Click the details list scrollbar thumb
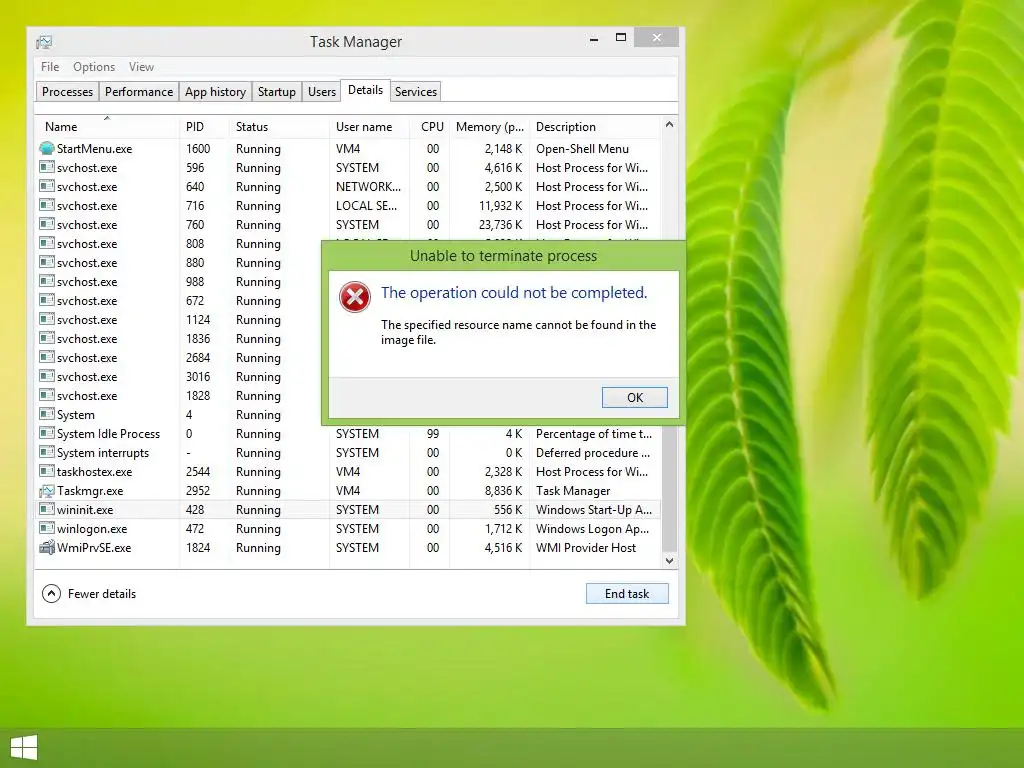The height and width of the screenshot is (768, 1024). pos(669,487)
